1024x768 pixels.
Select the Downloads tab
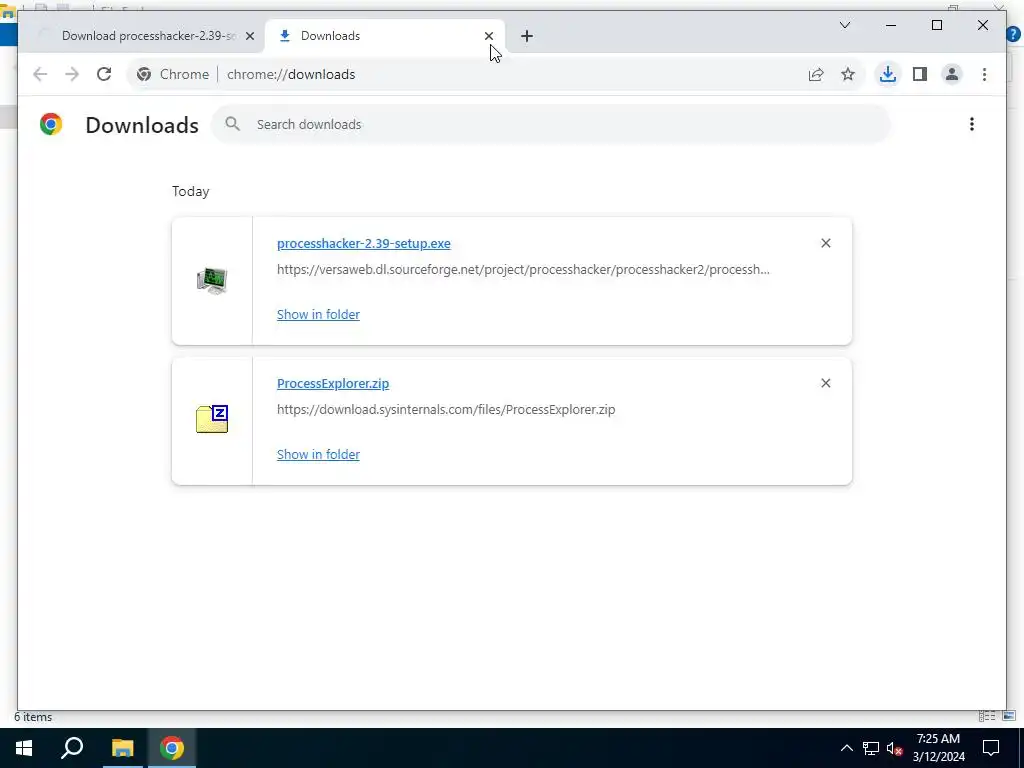tap(383, 36)
